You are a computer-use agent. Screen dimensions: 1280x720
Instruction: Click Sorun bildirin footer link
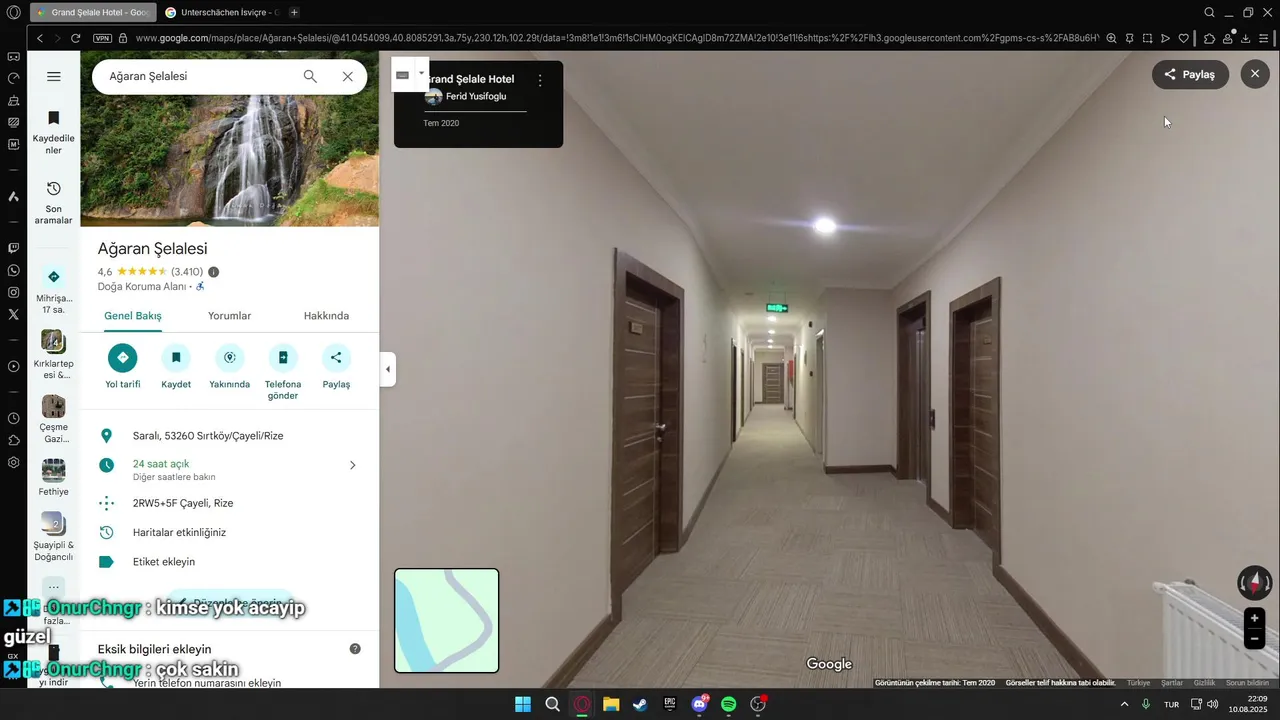click(x=1247, y=683)
